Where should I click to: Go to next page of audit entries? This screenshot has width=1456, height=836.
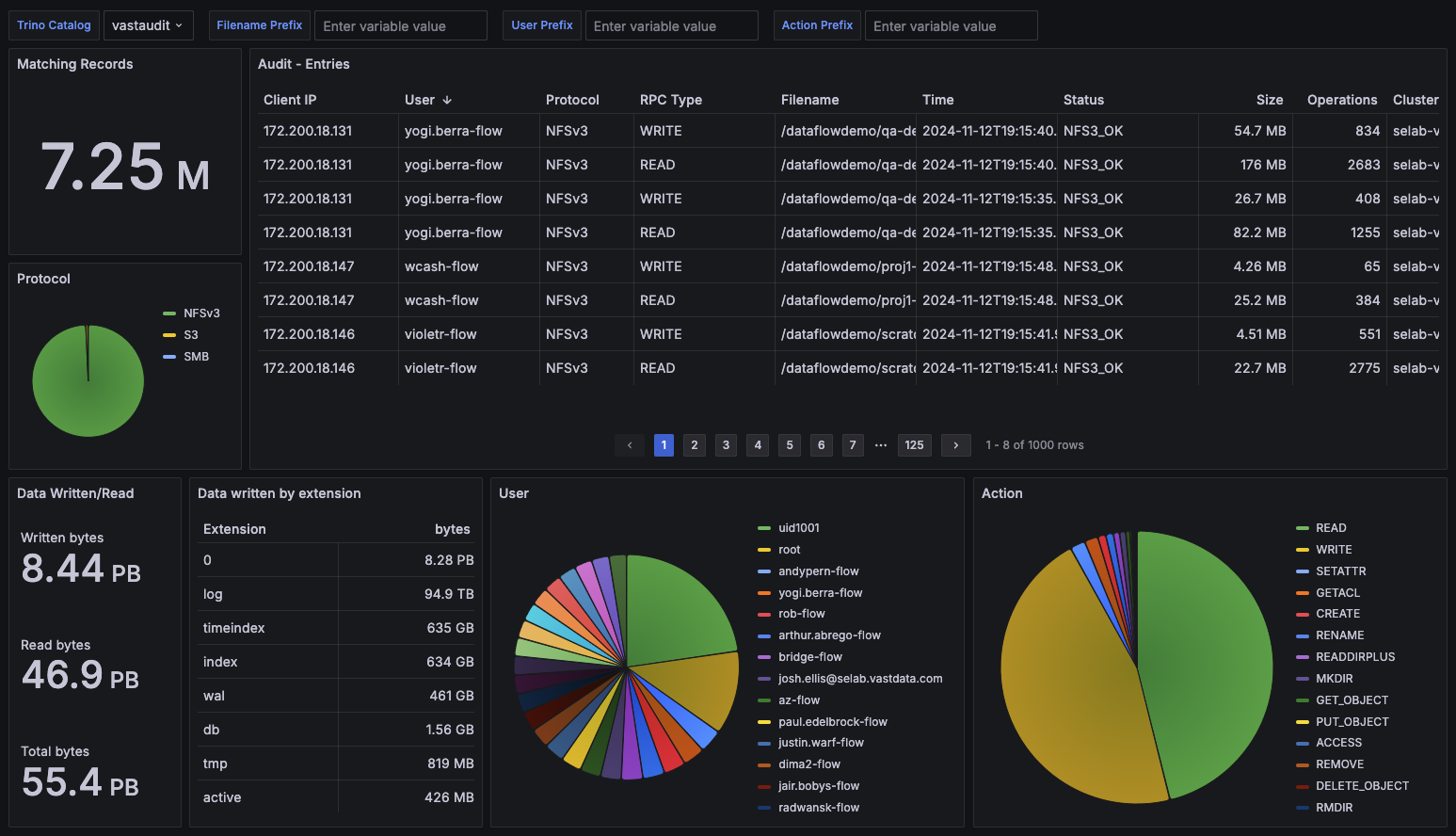tap(955, 445)
